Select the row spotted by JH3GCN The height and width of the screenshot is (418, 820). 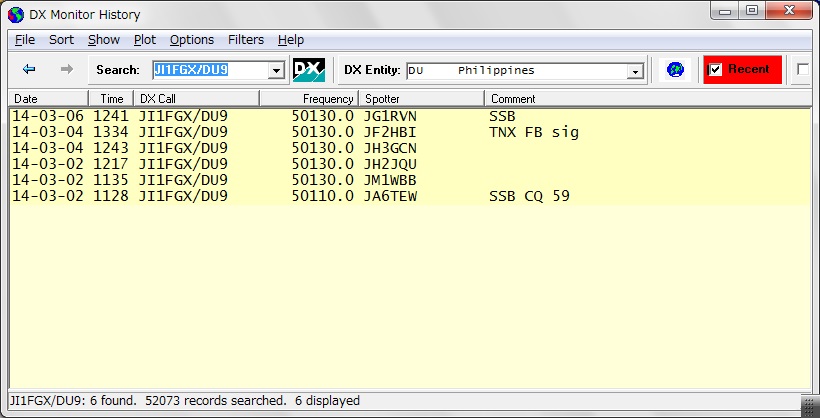point(410,148)
